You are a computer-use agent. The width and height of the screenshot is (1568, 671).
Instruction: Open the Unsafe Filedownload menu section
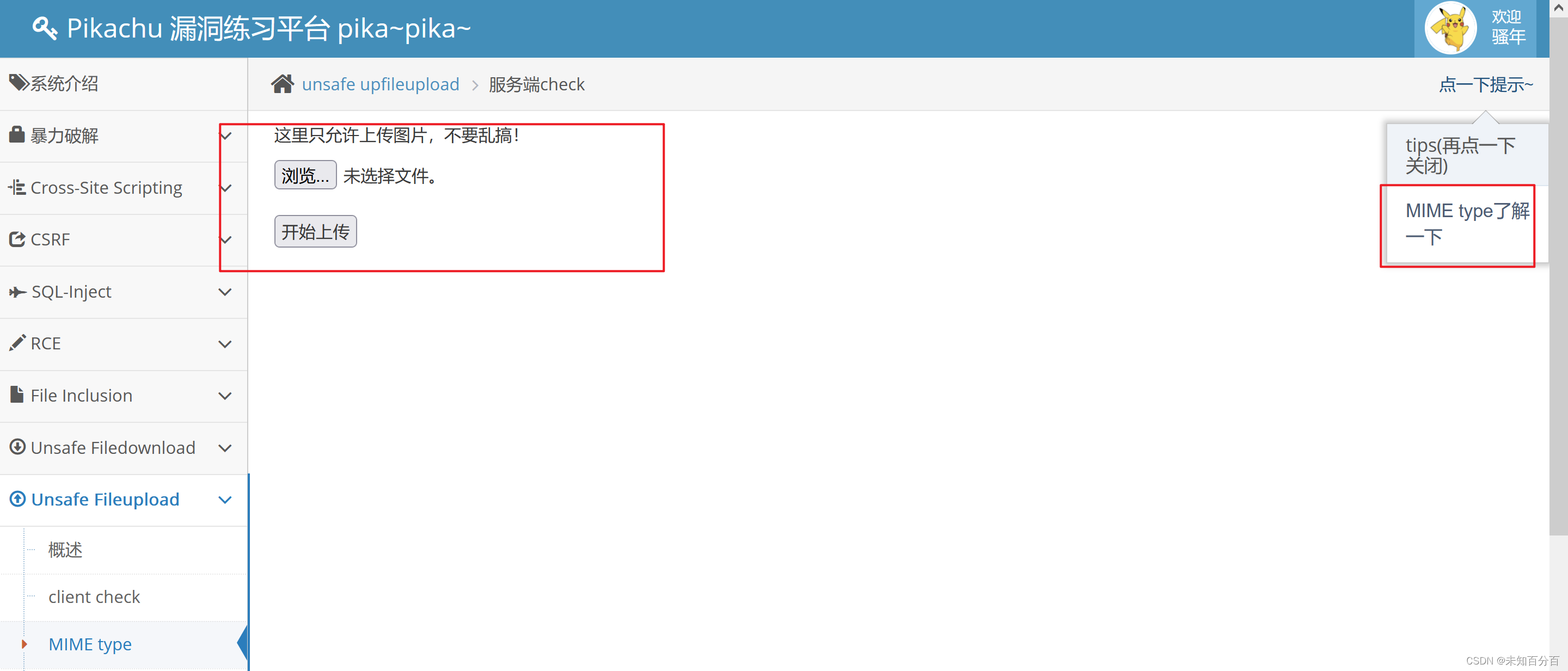click(x=124, y=448)
